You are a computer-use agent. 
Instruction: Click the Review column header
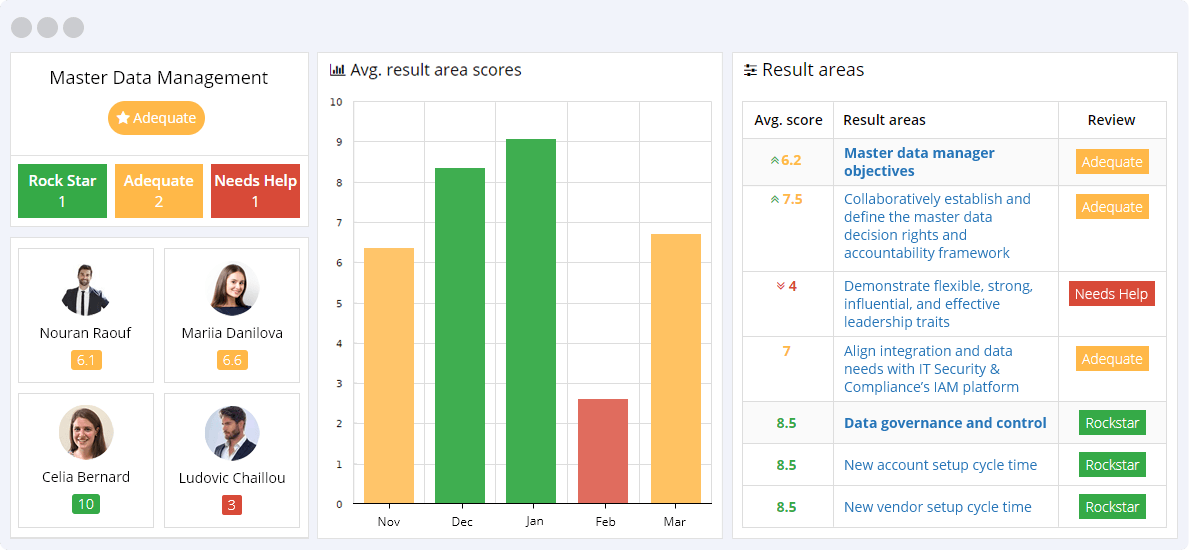[1112, 120]
